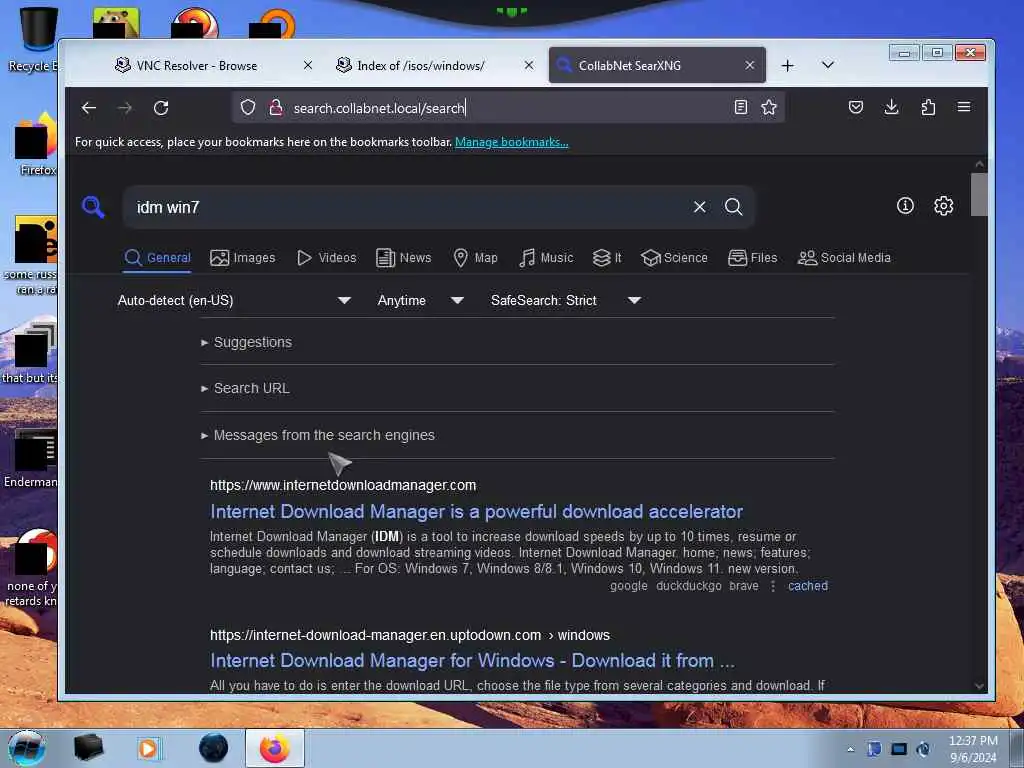
Task: Submit search with the magnifier button
Action: point(733,207)
